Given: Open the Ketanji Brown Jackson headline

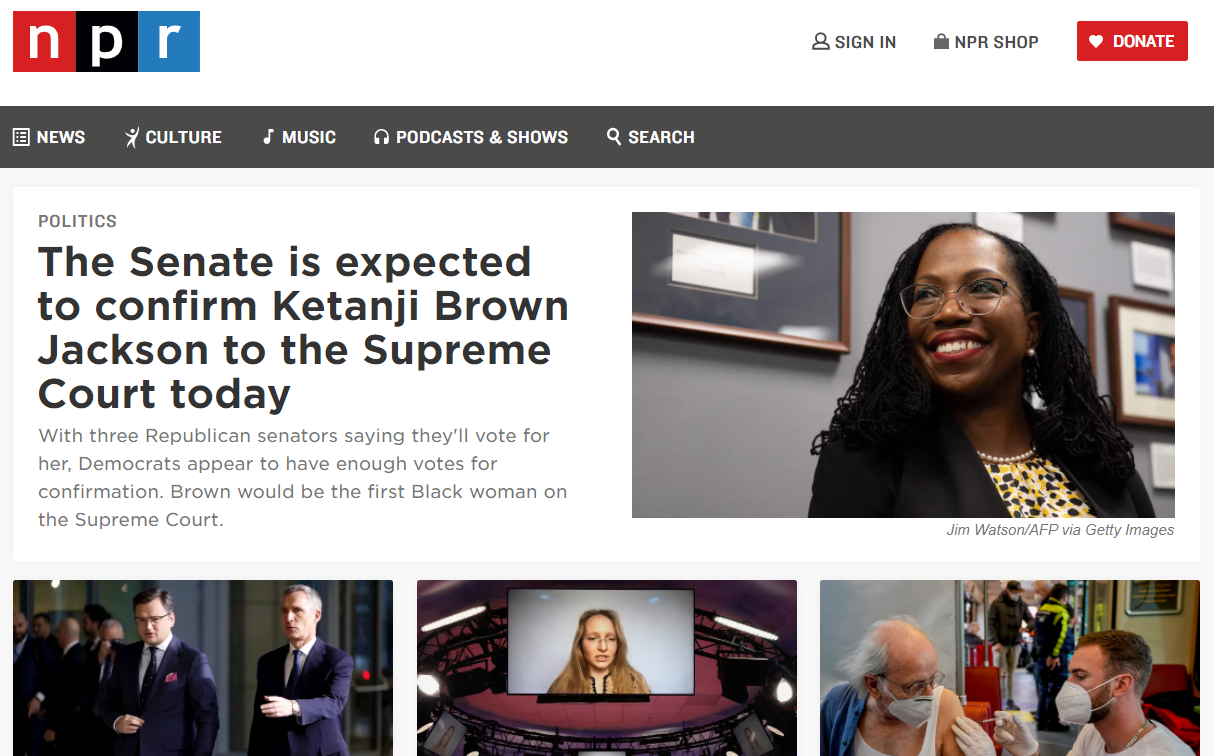Looking at the screenshot, I should [x=303, y=328].
